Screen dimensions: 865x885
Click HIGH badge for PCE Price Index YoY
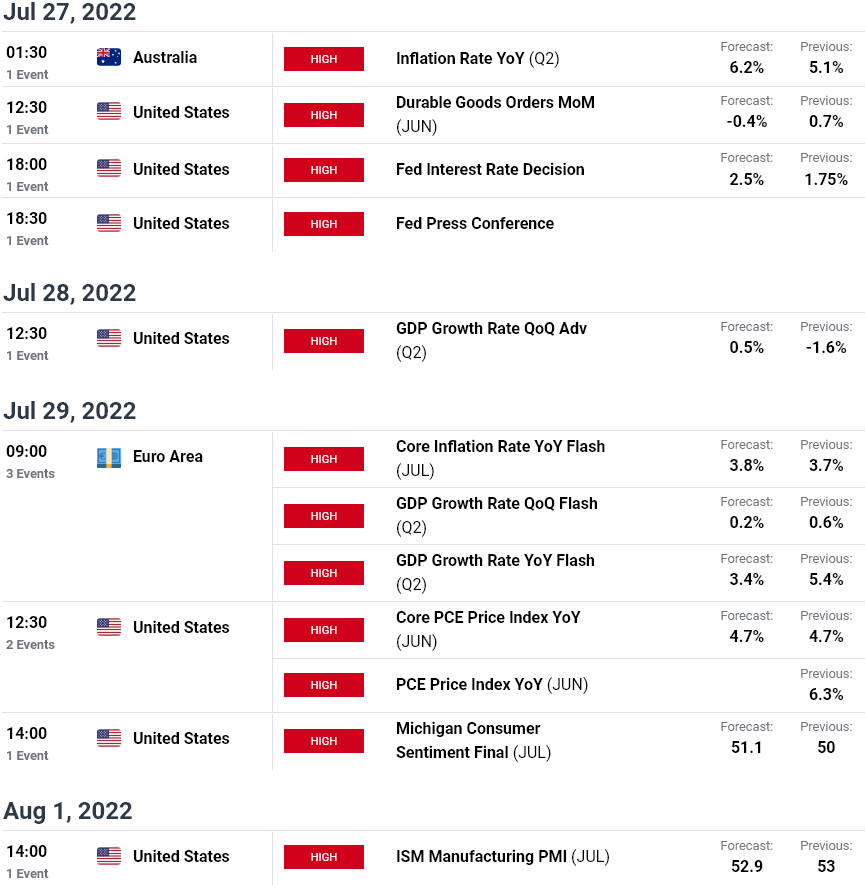[324, 685]
